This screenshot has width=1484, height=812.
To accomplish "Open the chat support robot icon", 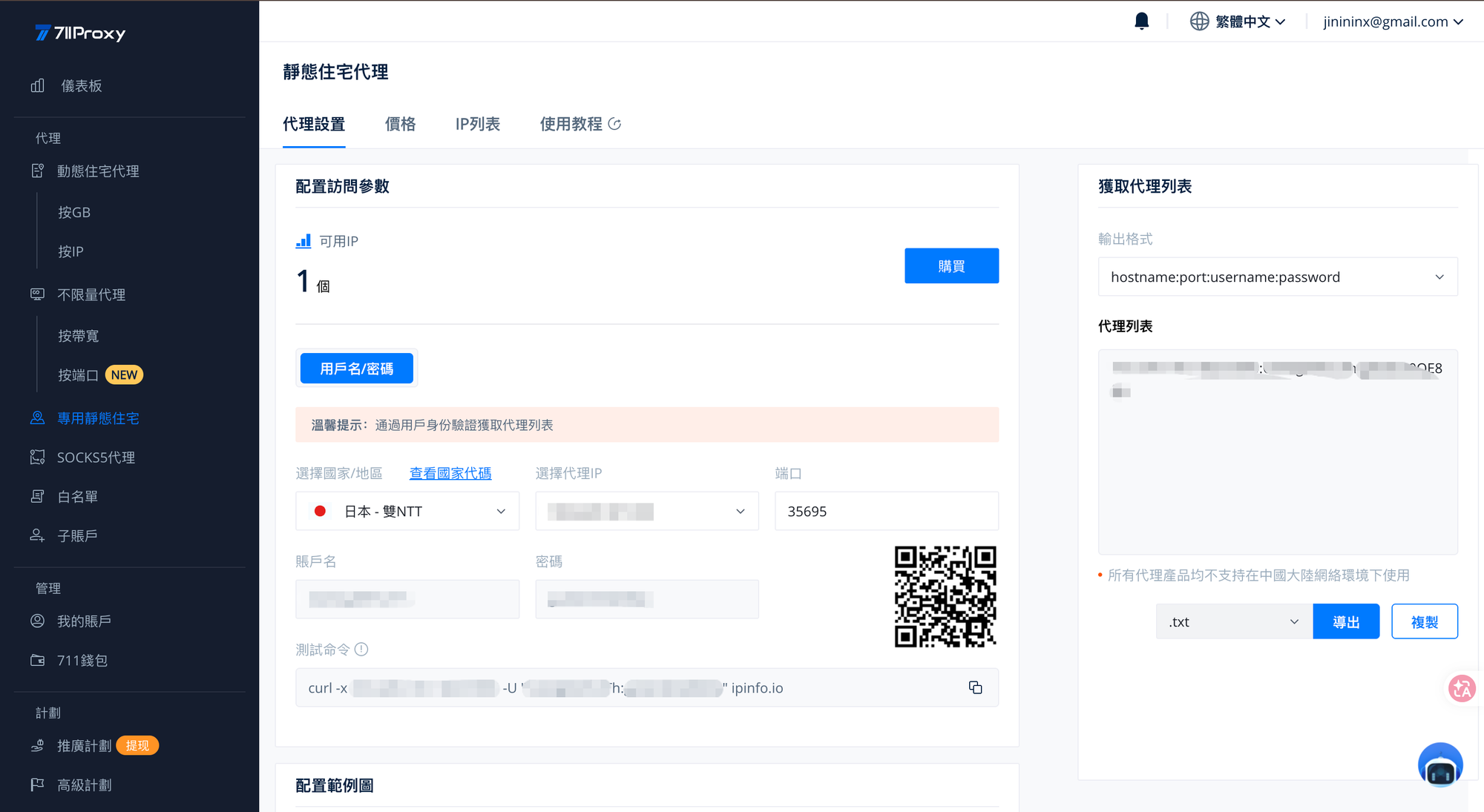I will pos(1440,765).
